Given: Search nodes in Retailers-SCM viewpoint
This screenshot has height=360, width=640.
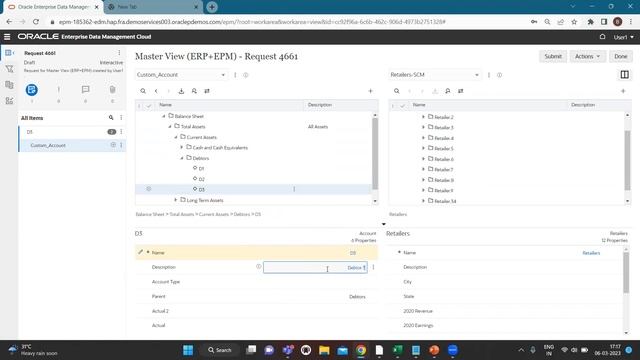Looking at the screenshot, I should click(x=396, y=91).
